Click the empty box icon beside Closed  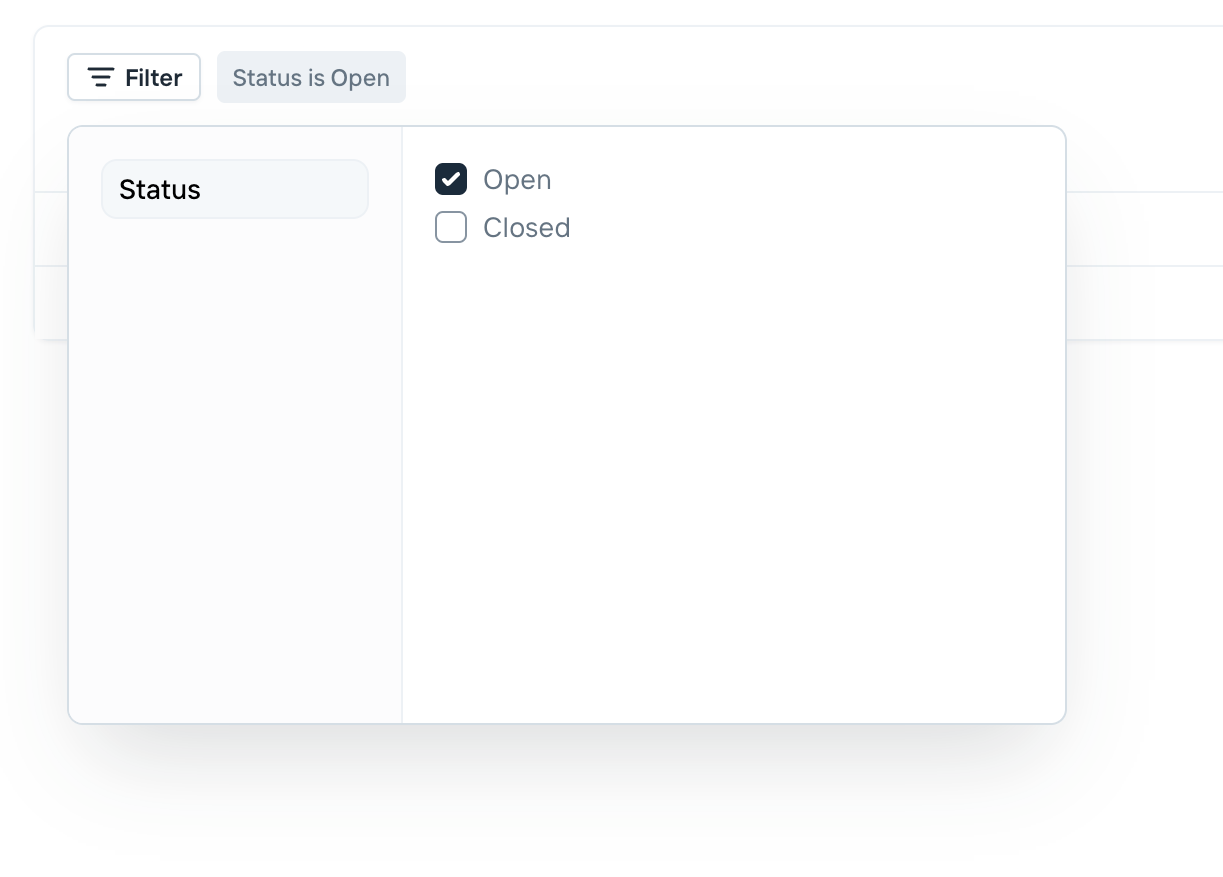click(x=451, y=227)
